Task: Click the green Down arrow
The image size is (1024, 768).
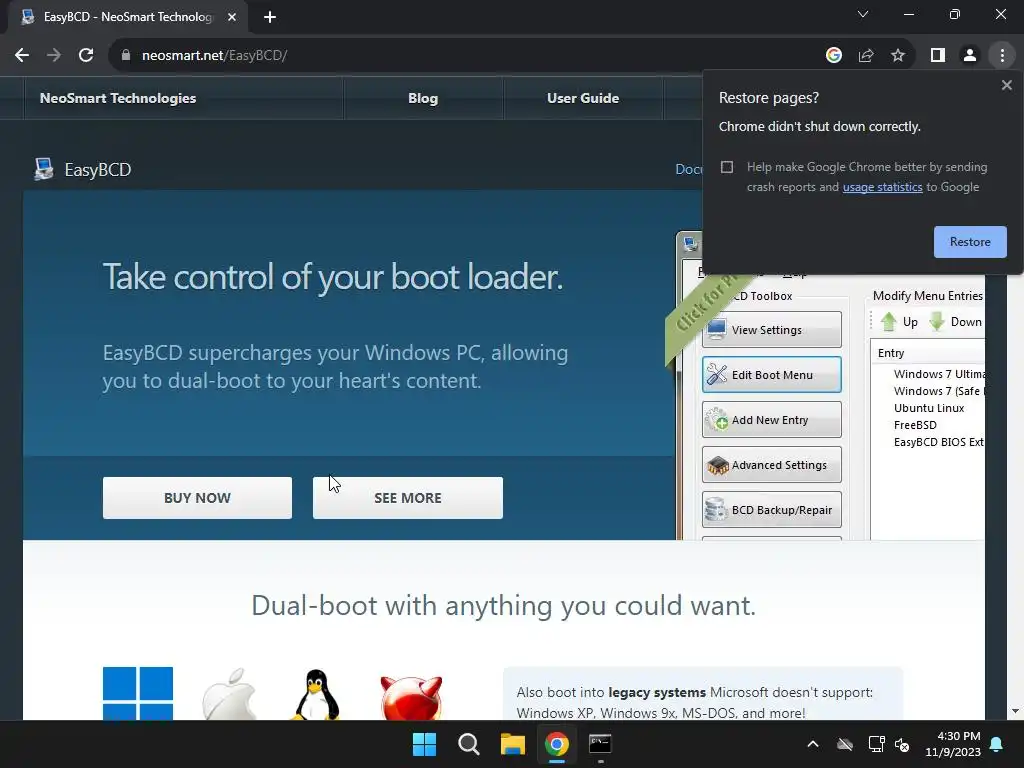Action: point(936,321)
